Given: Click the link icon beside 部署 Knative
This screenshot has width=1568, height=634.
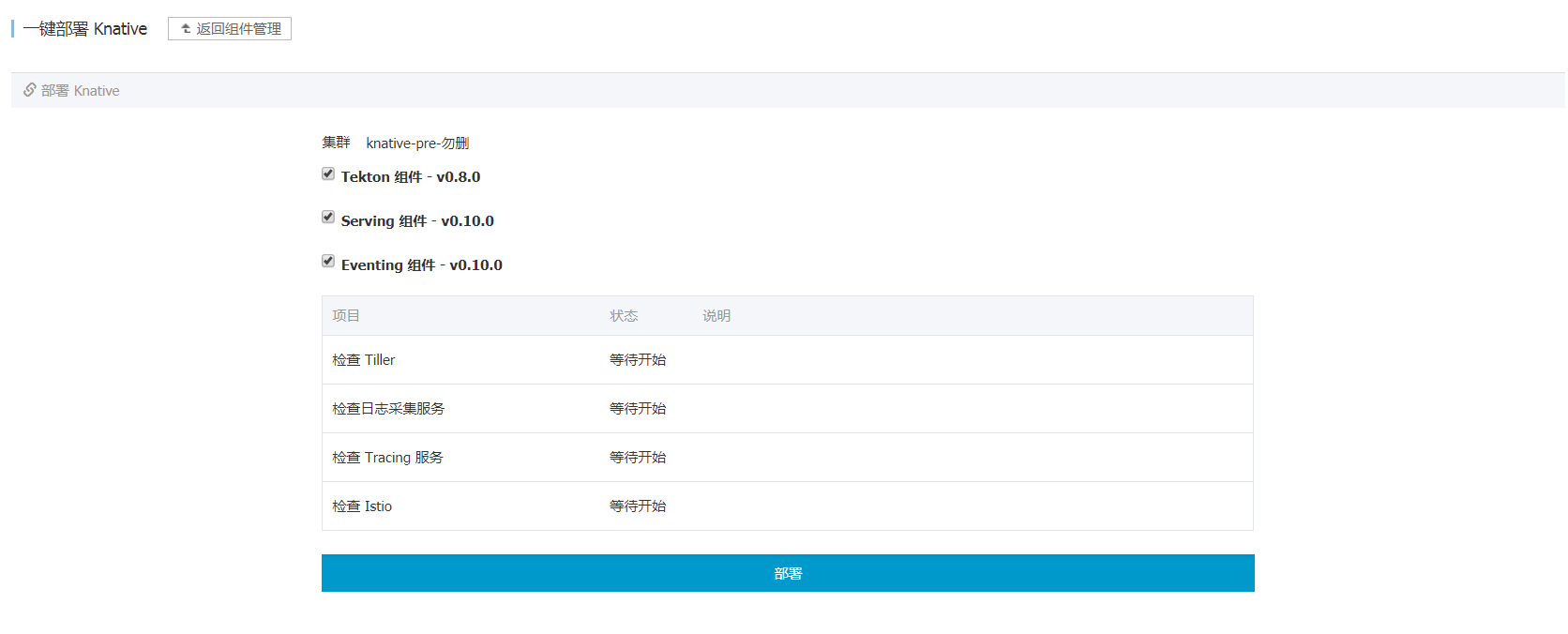Looking at the screenshot, I should click(x=30, y=90).
